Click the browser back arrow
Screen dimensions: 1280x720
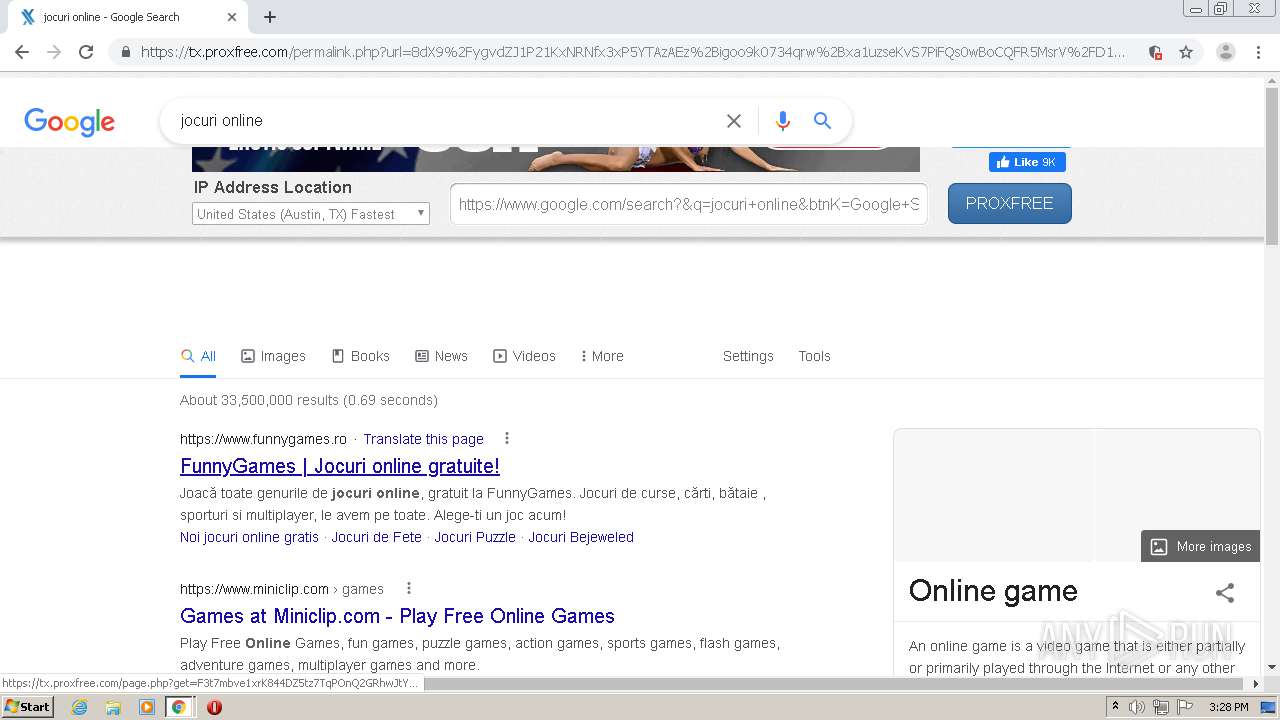(22, 52)
